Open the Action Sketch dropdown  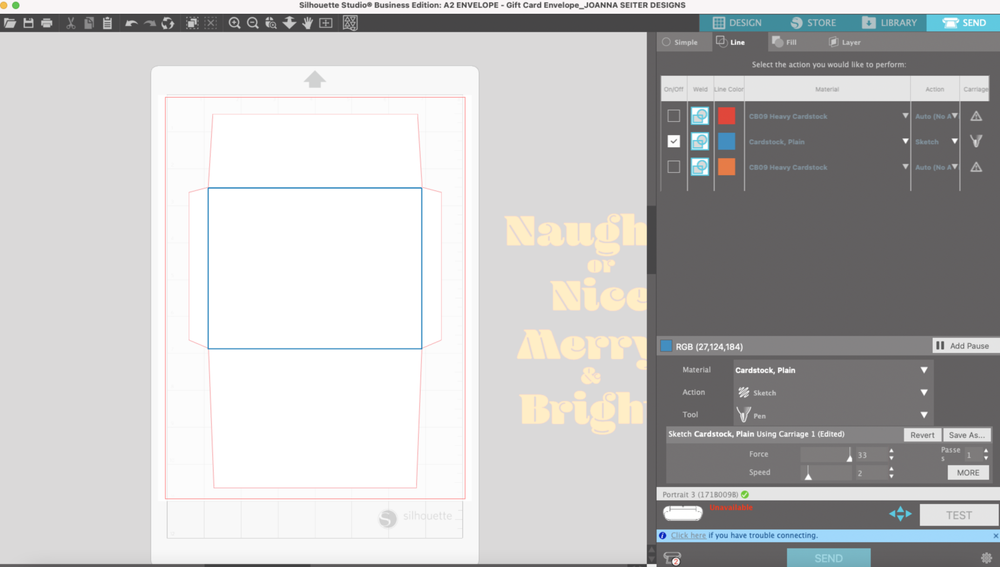(833, 392)
